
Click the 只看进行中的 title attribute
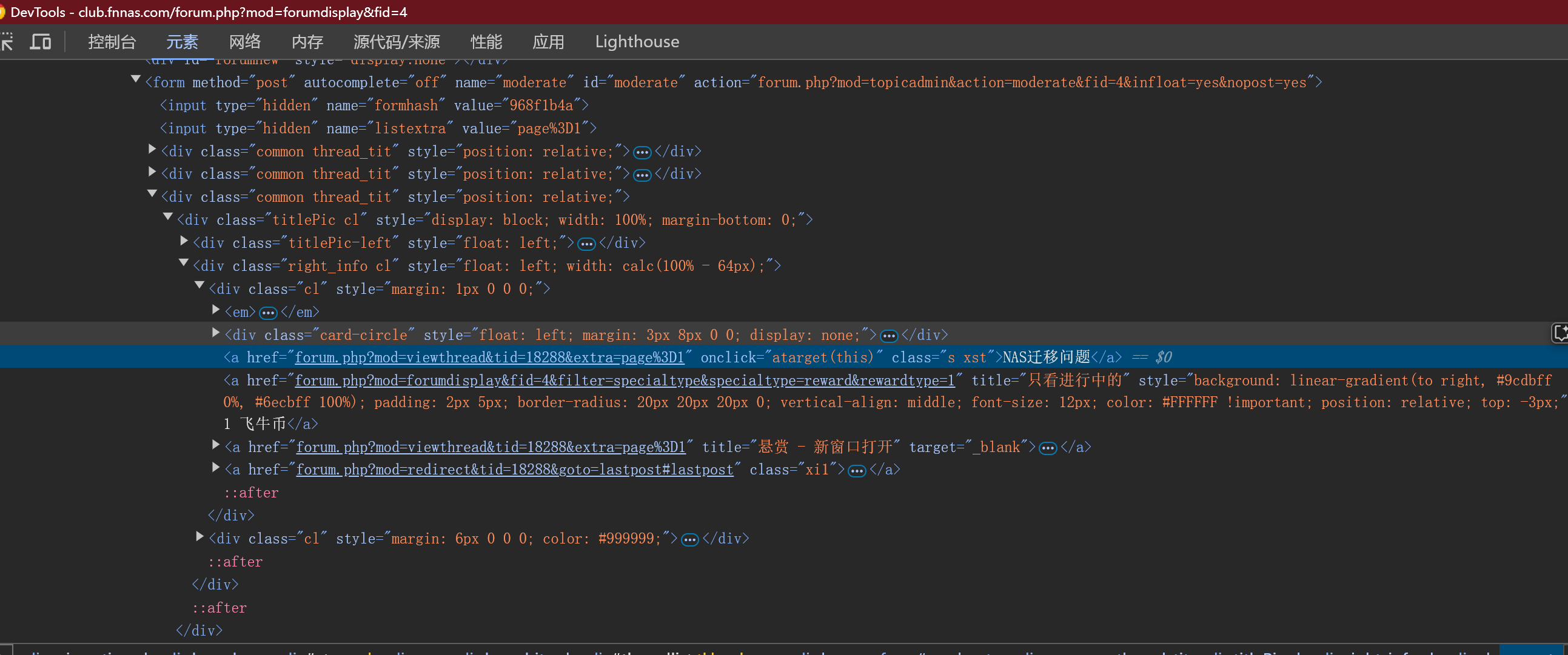(x=1051, y=380)
